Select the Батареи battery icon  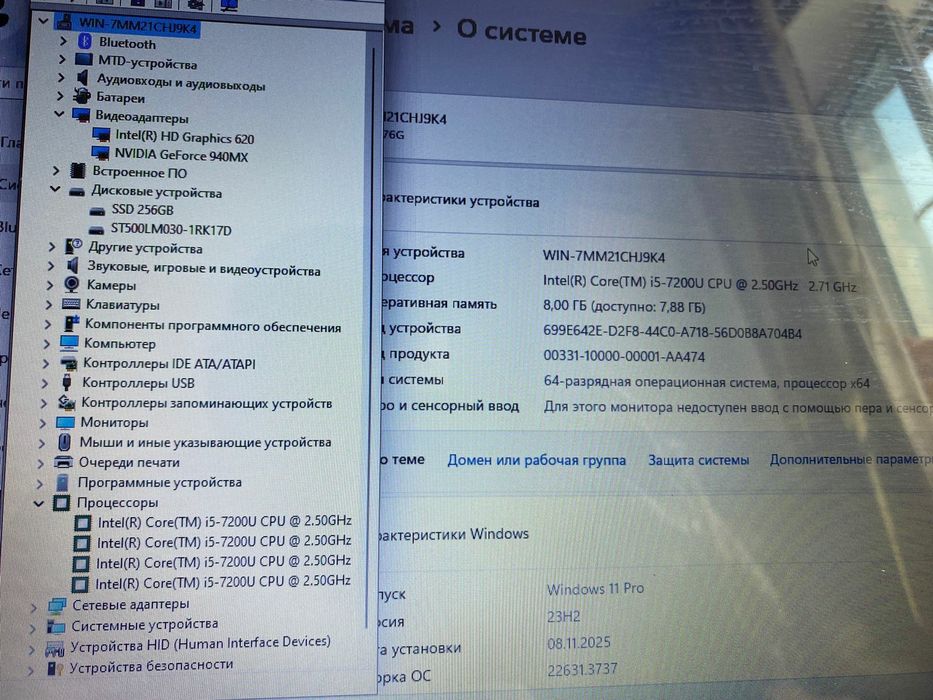click(x=82, y=96)
